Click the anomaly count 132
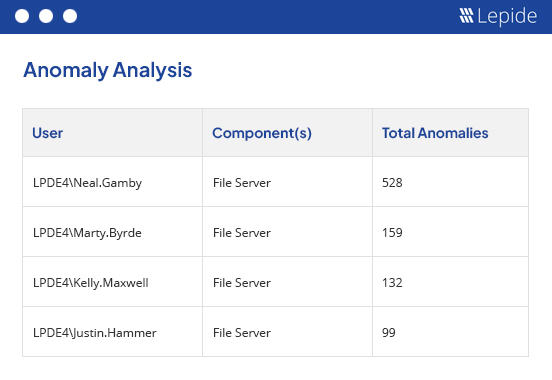Viewport: 552px width, 380px height. point(392,283)
